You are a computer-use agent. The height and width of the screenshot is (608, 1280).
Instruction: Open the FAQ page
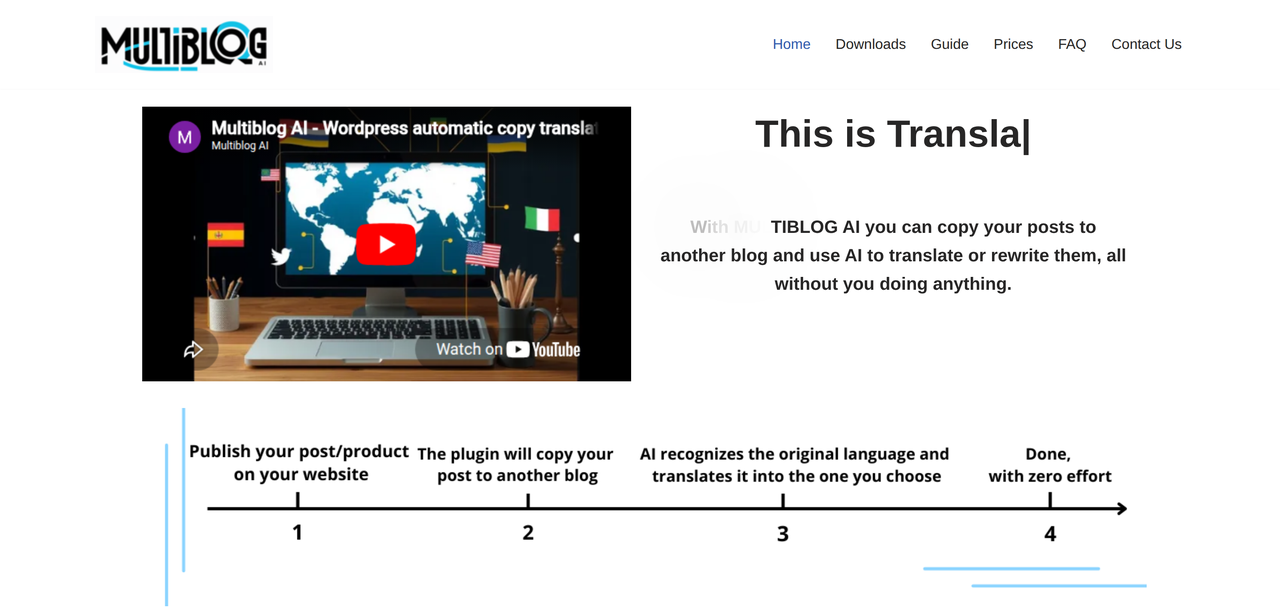pos(1072,44)
